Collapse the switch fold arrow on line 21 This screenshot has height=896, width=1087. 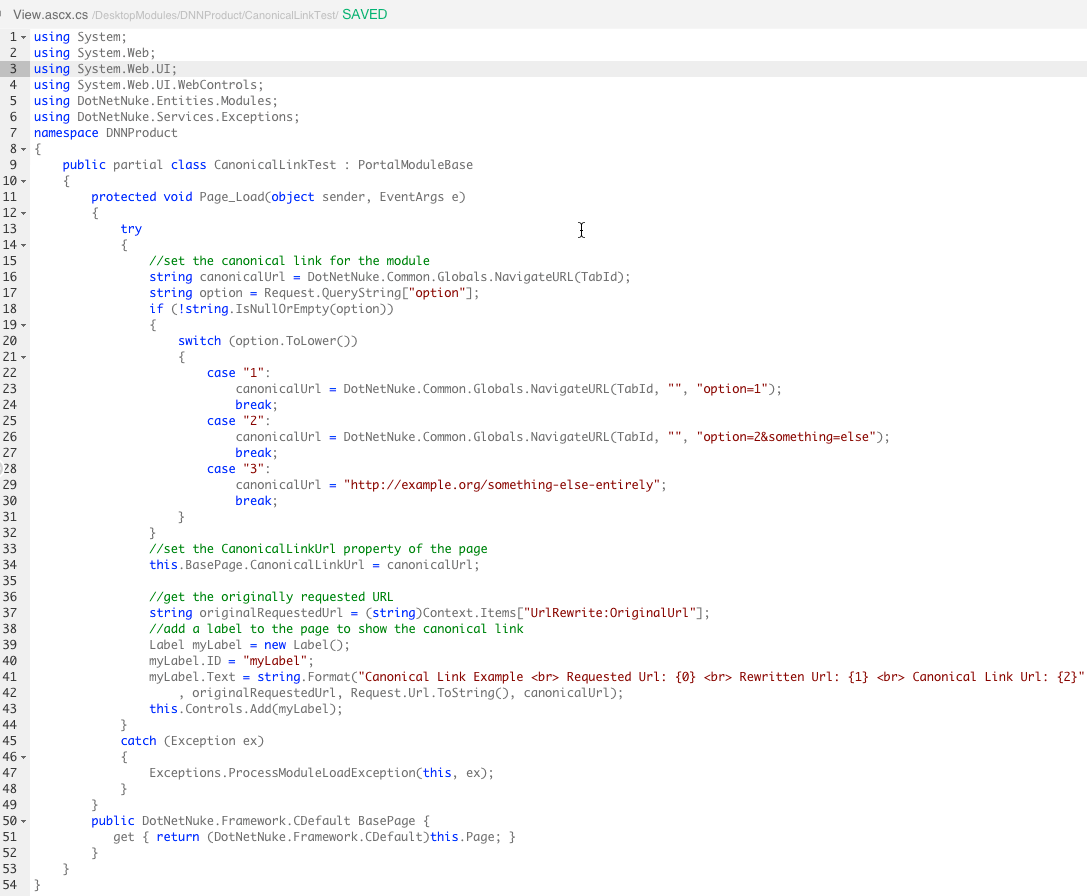[24, 357]
